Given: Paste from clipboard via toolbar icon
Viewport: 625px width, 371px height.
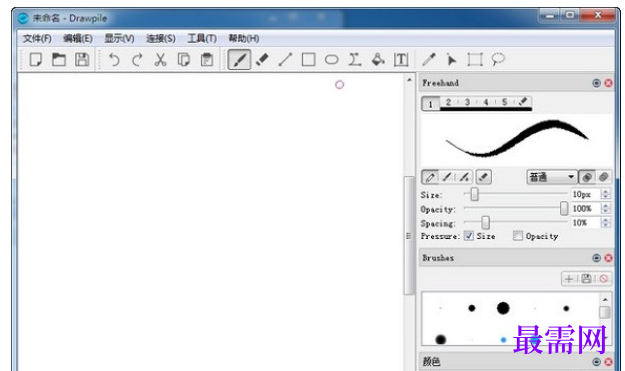Looking at the screenshot, I should pyautogui.click(x=206, y=60).
